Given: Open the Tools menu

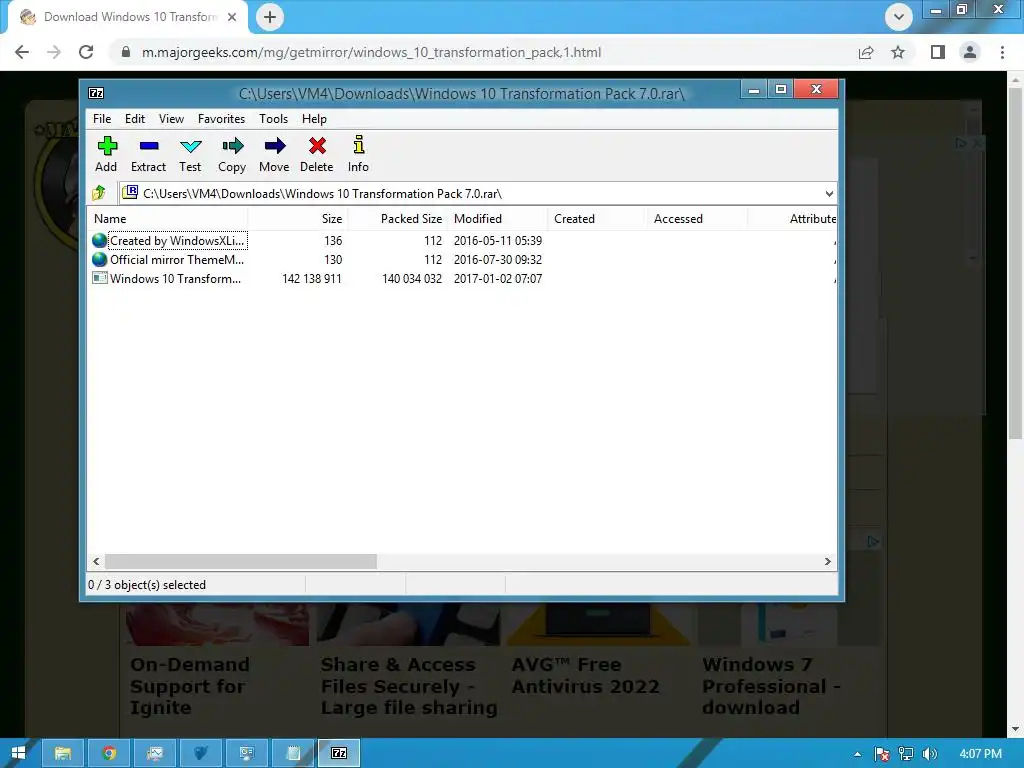Looking at the screenshot, I should [x=273, y=119].
